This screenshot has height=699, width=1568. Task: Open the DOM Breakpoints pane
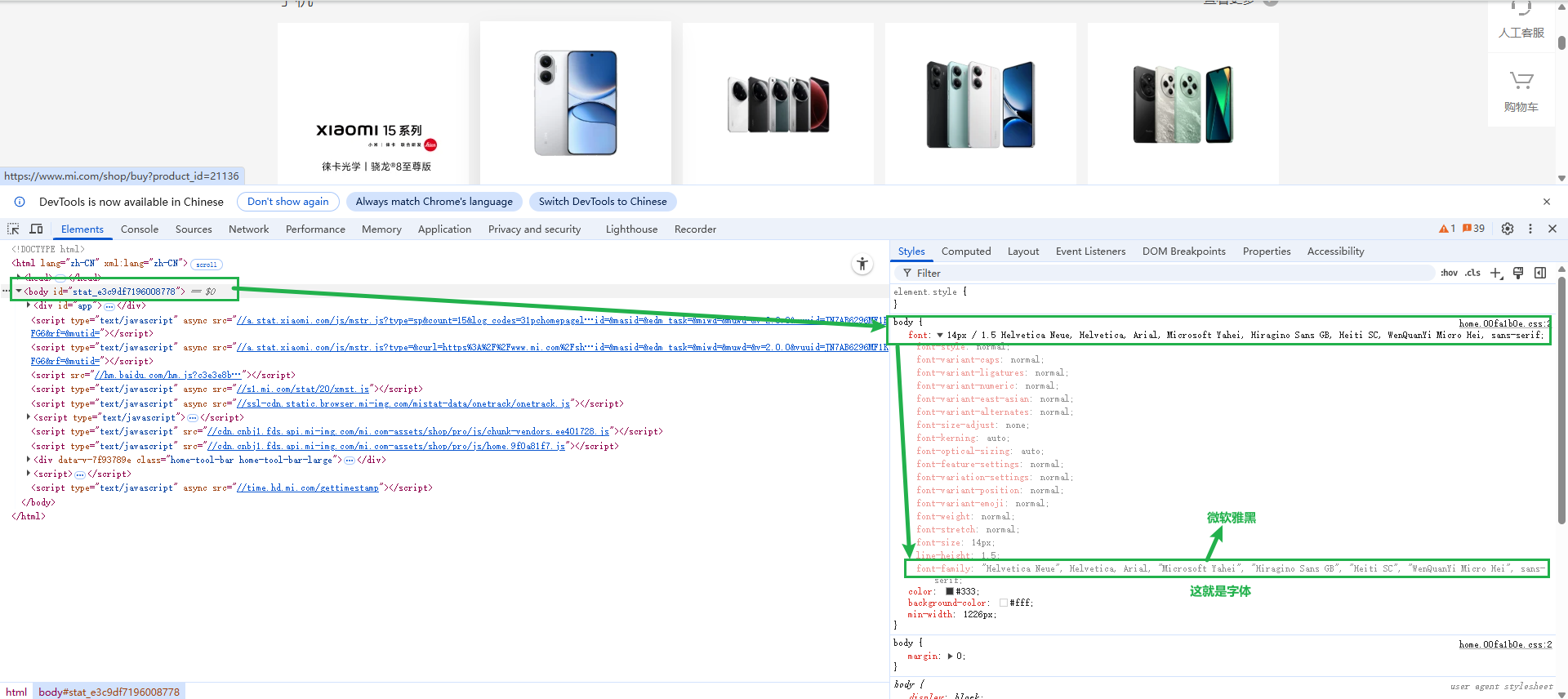(1184, 252)
